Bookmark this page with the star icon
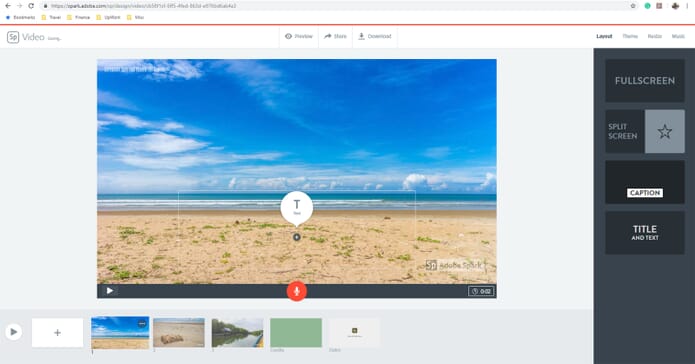The height and width of the screenshot is (364, 695). click(x=633, y=6)
